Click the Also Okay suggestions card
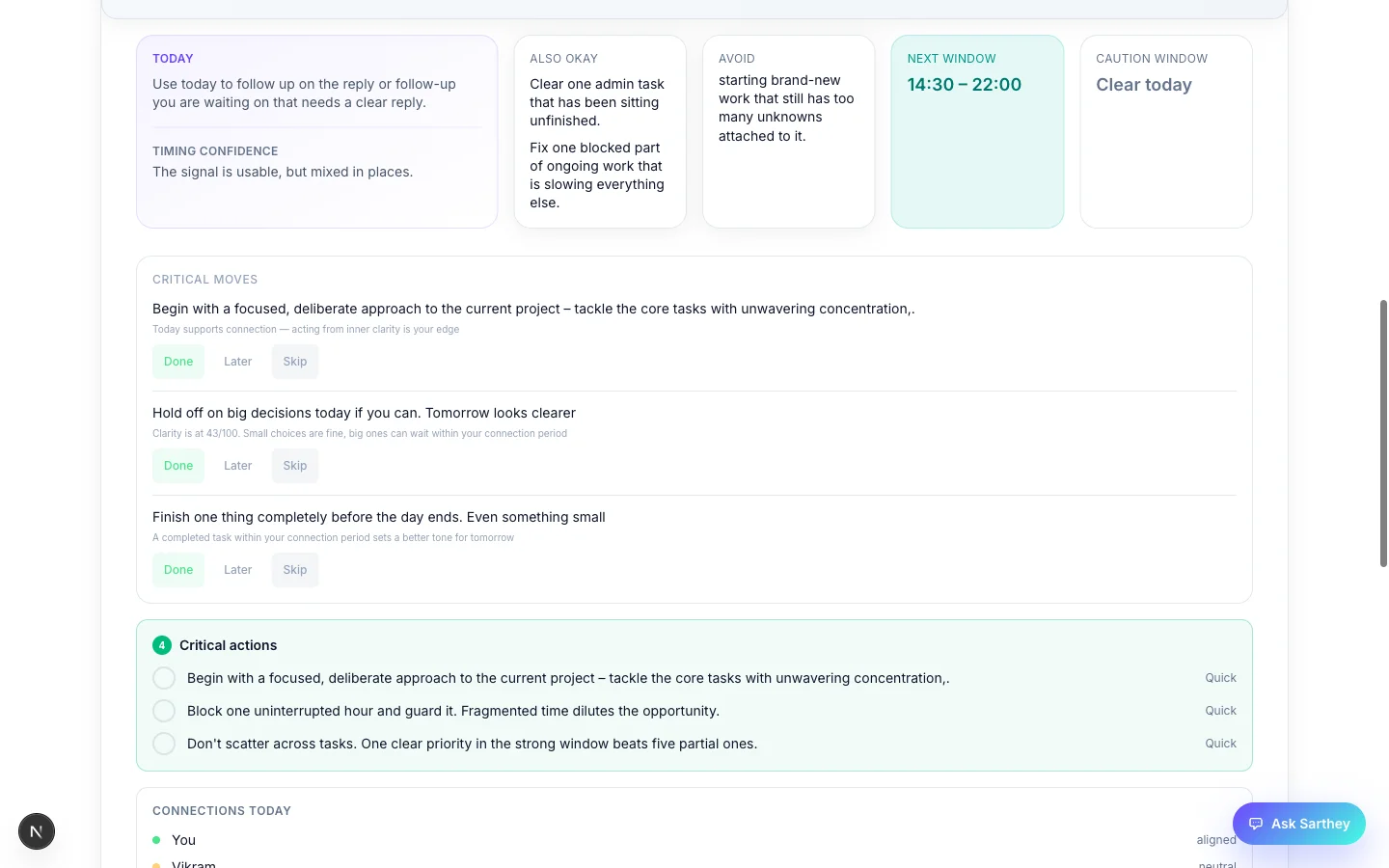This screenshot has height=868, width=1389. (x=600, y=132)
